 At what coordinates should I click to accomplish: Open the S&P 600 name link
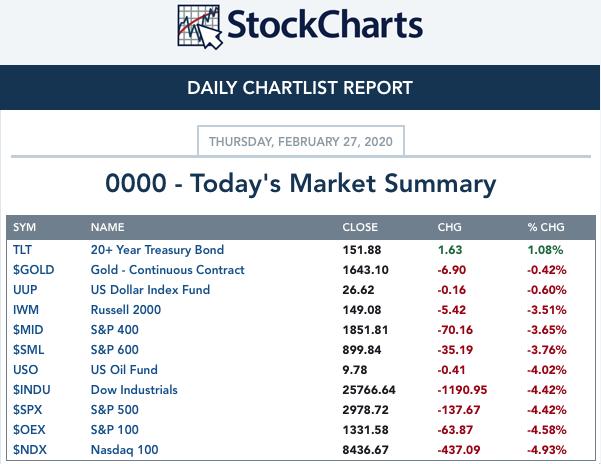(x=115, y=349)
